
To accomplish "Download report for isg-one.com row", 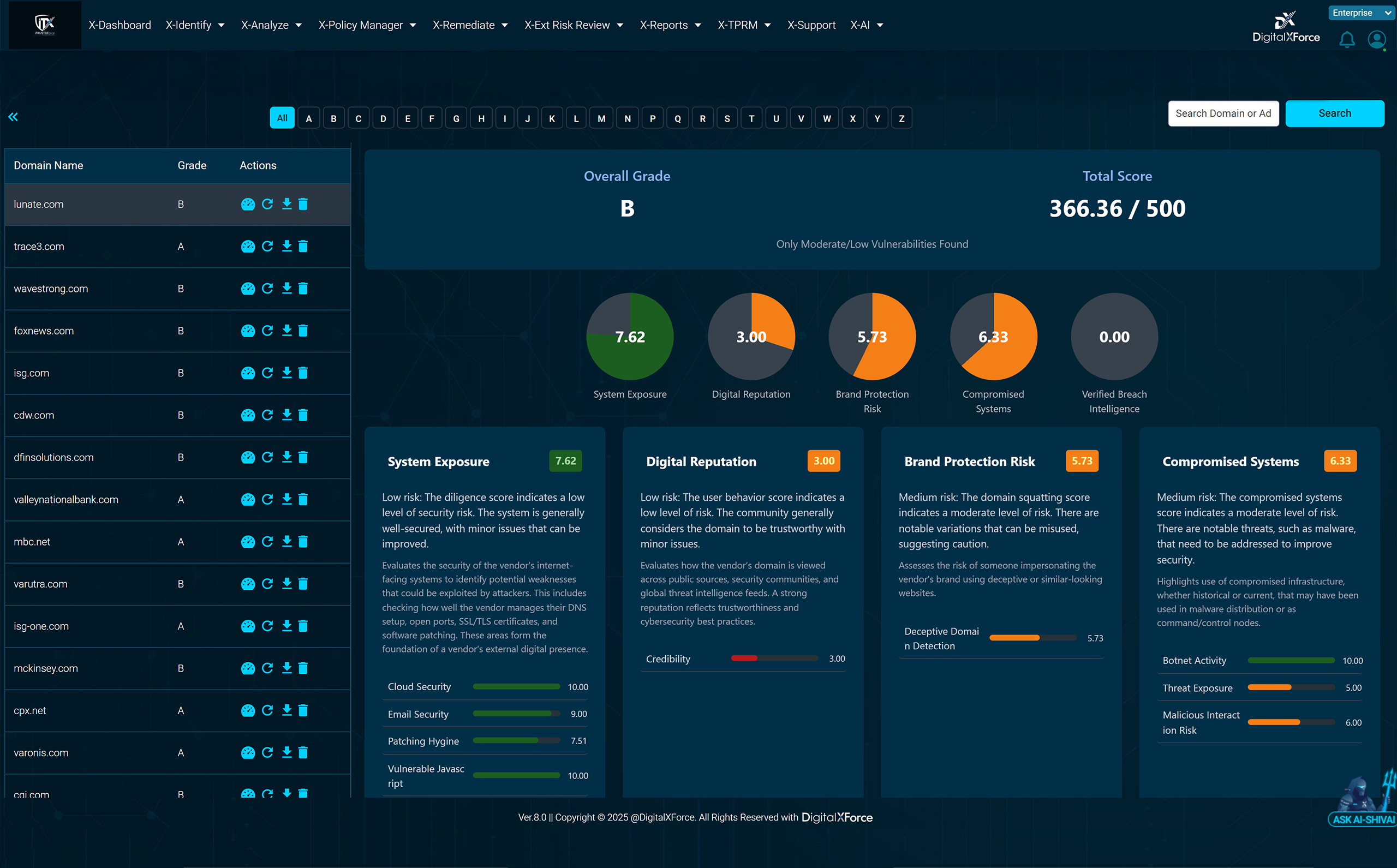I will pyautogui.click(x=286, y=626).
